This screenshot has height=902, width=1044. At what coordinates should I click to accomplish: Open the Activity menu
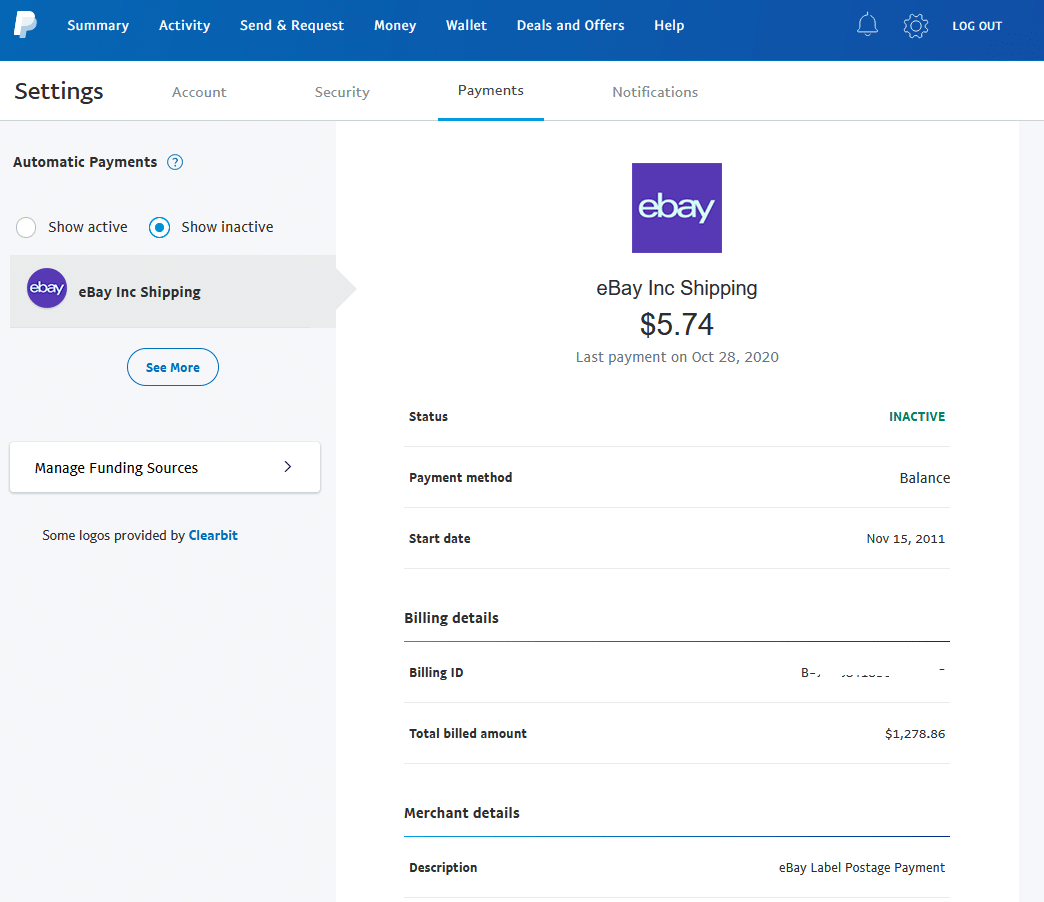[184, 25]
